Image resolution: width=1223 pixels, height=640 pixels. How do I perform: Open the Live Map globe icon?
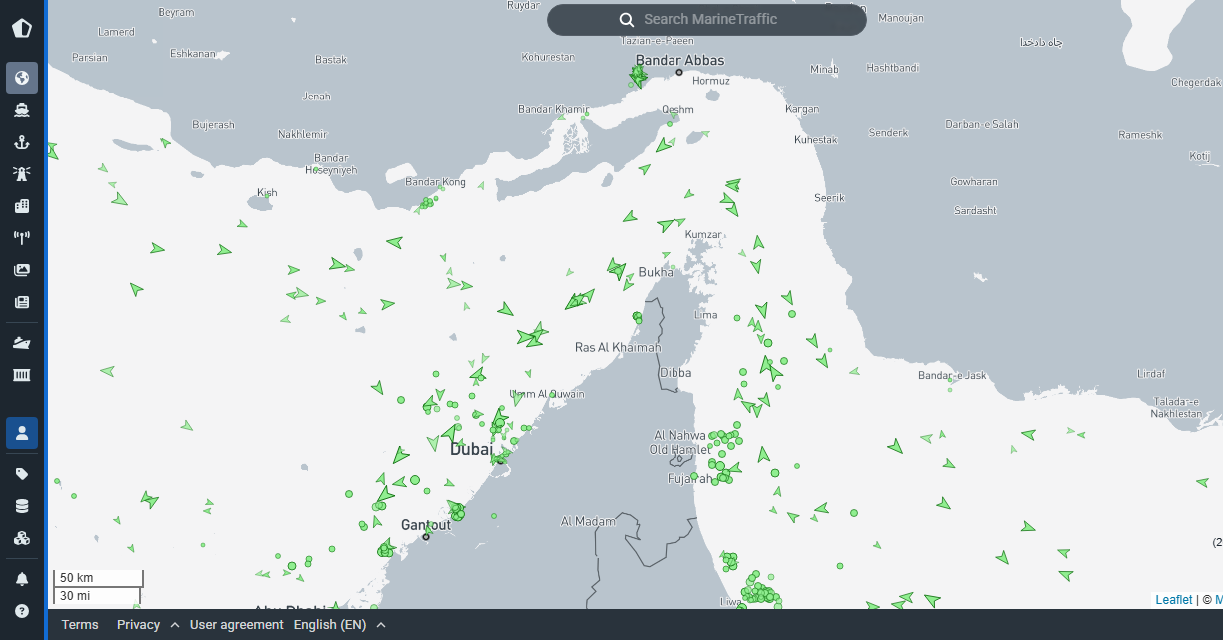click(22, 78)
